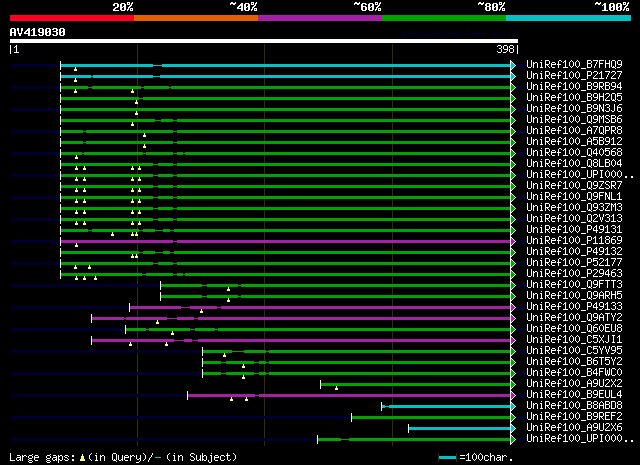Click the ~100% legend label

tap(612, 7)
